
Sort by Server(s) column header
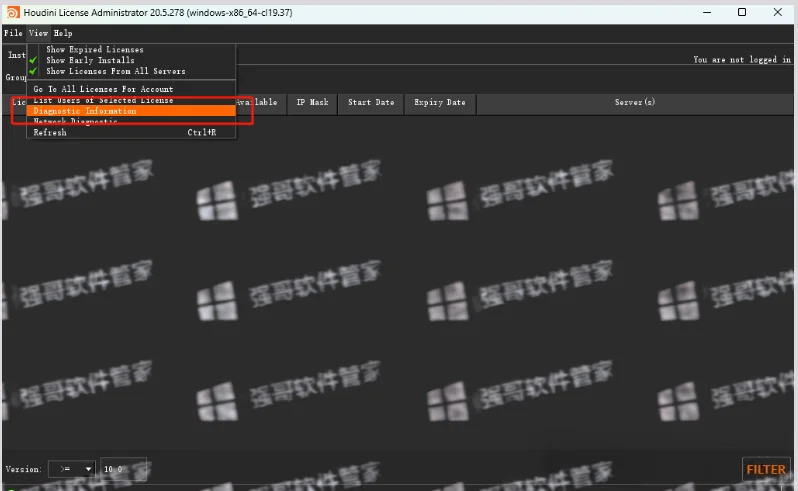click(x=635, y=102)
